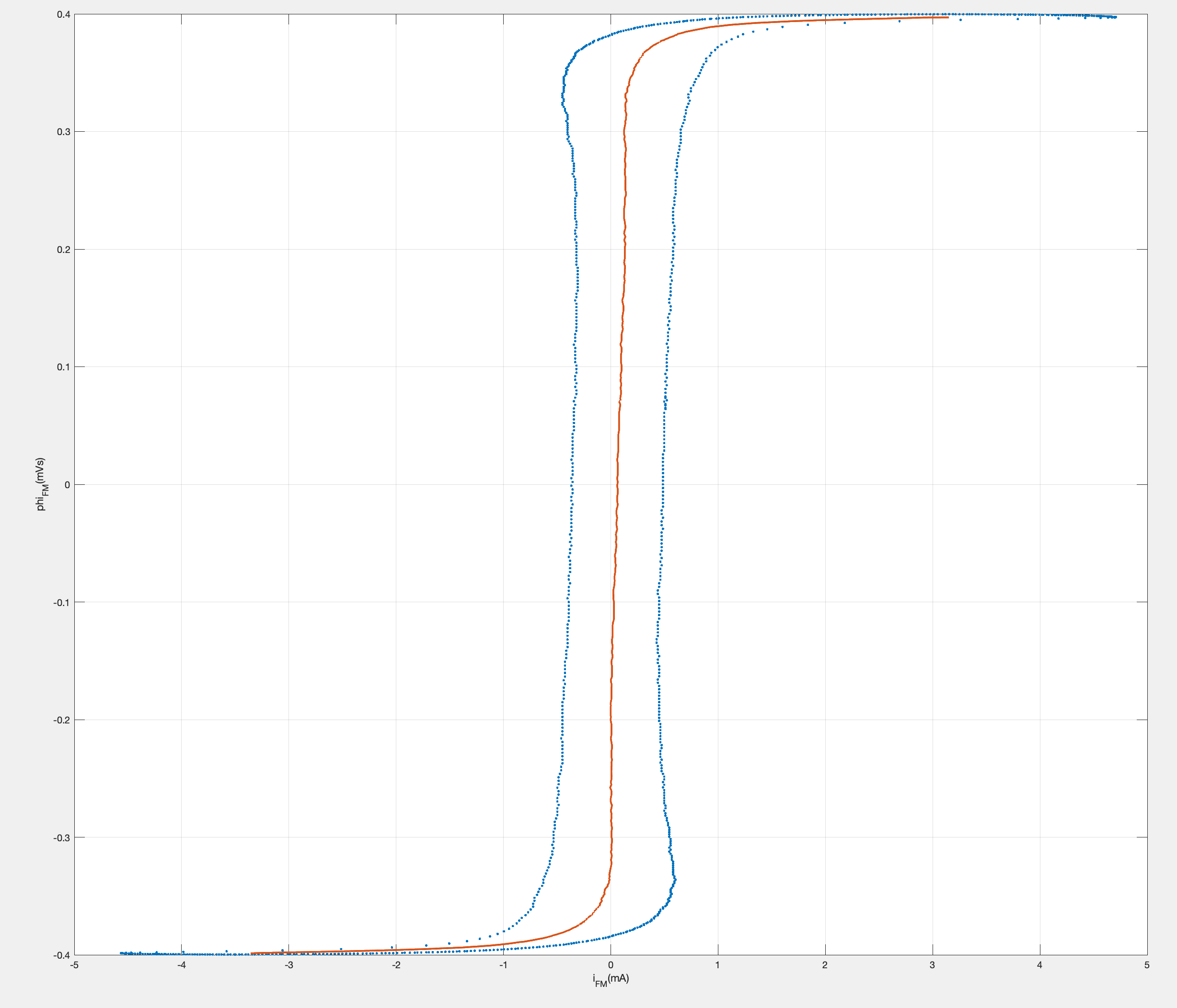Click x-axis tick label 2
This screenshot has width=1177, height=1008.
coord(825,965)
